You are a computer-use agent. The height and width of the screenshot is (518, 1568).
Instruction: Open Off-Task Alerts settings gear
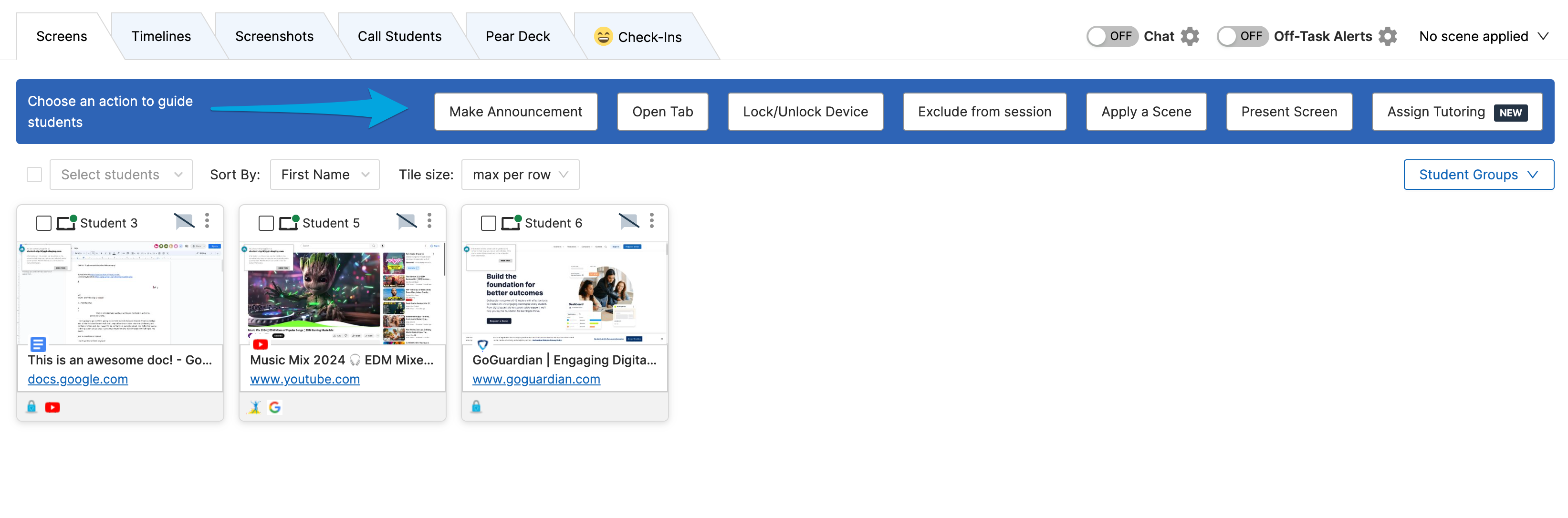click(1387, 37)
